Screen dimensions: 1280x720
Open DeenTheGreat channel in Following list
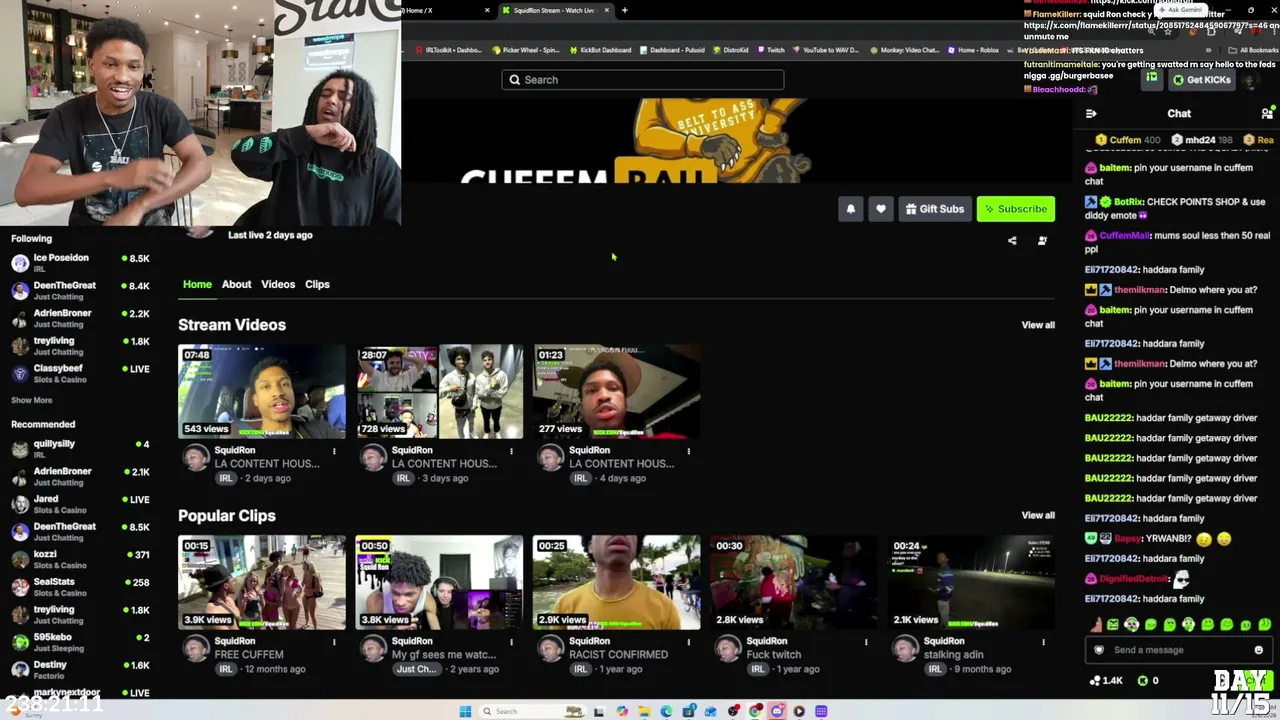[80, 291]
